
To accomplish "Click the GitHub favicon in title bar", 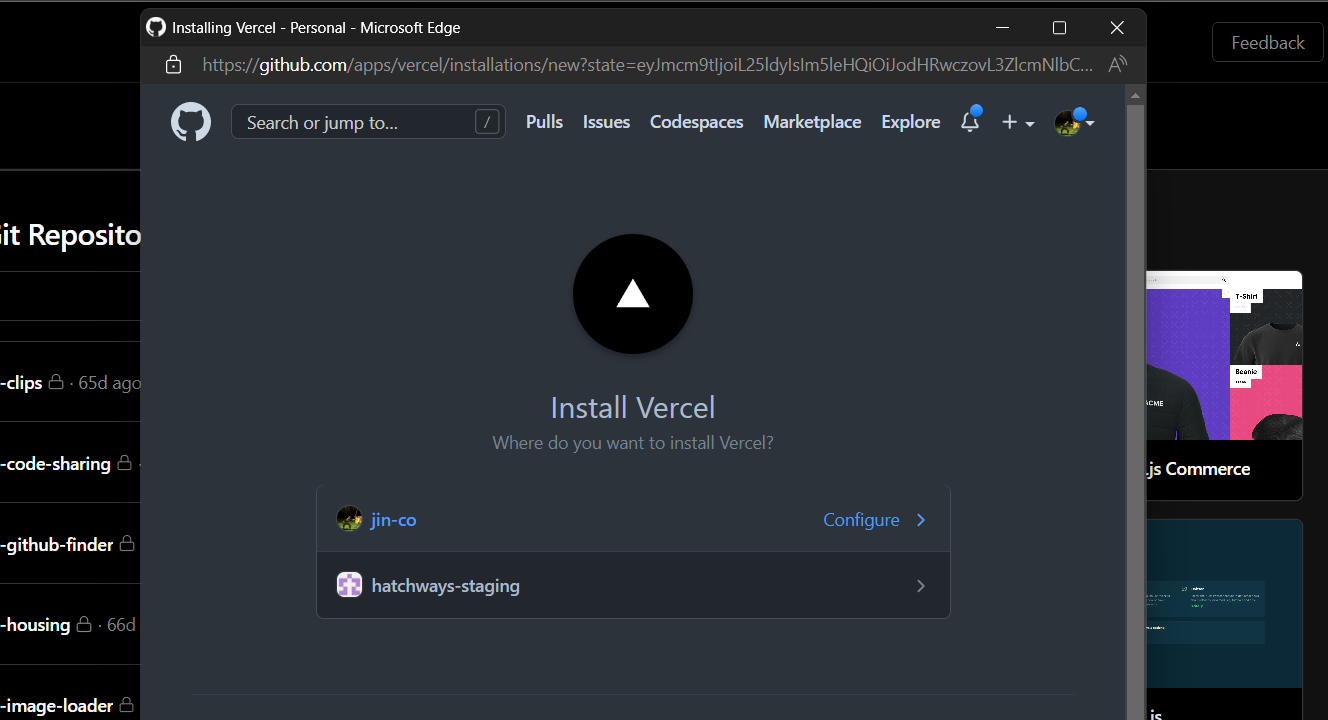I will (156, 27).
